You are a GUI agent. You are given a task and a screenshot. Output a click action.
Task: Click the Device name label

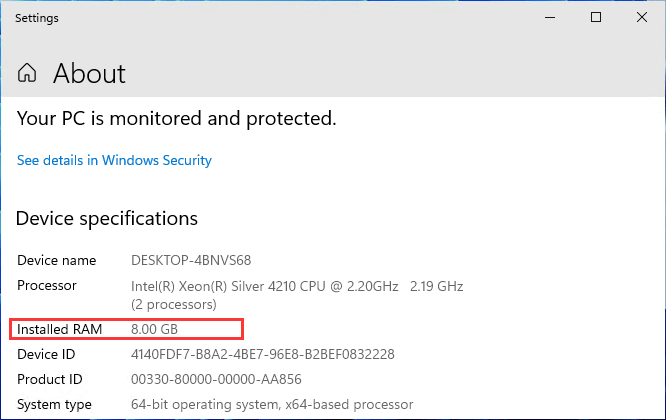click(x=56, y=260)
